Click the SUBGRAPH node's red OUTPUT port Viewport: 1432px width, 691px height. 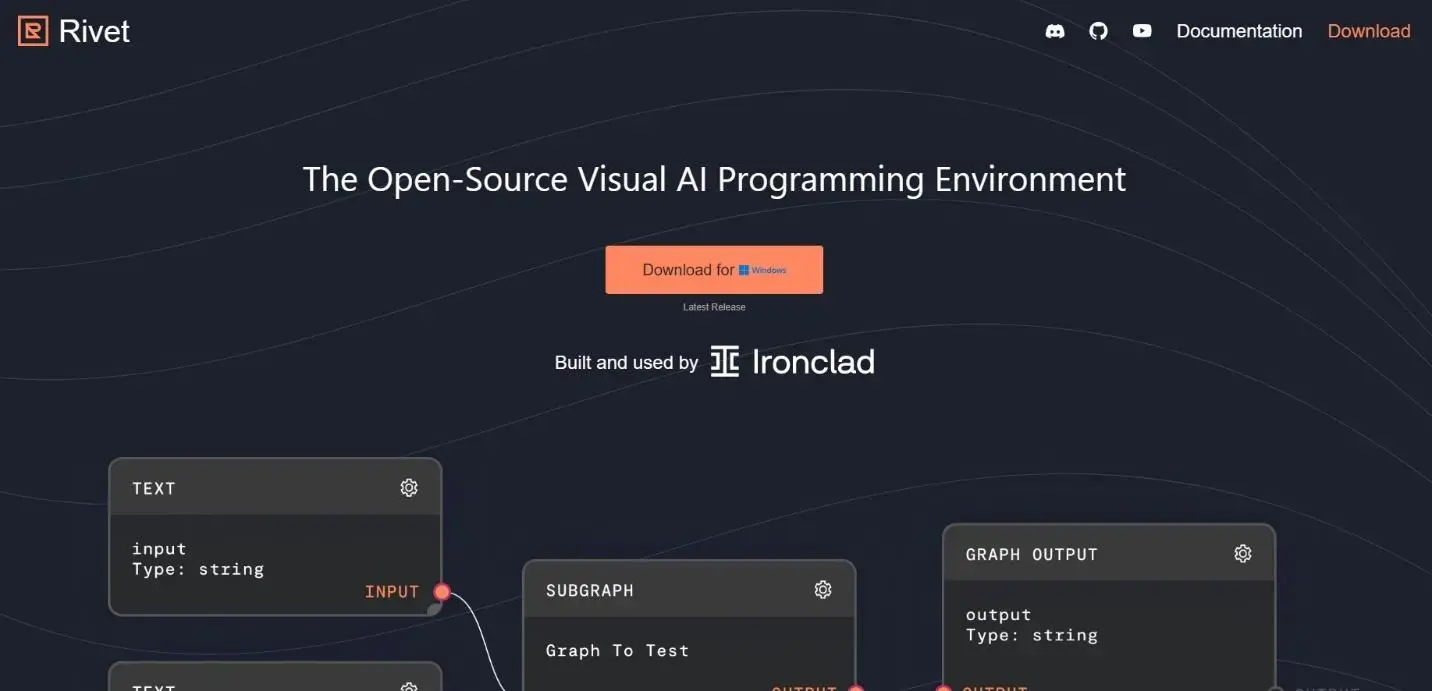[x=856, y=688]
